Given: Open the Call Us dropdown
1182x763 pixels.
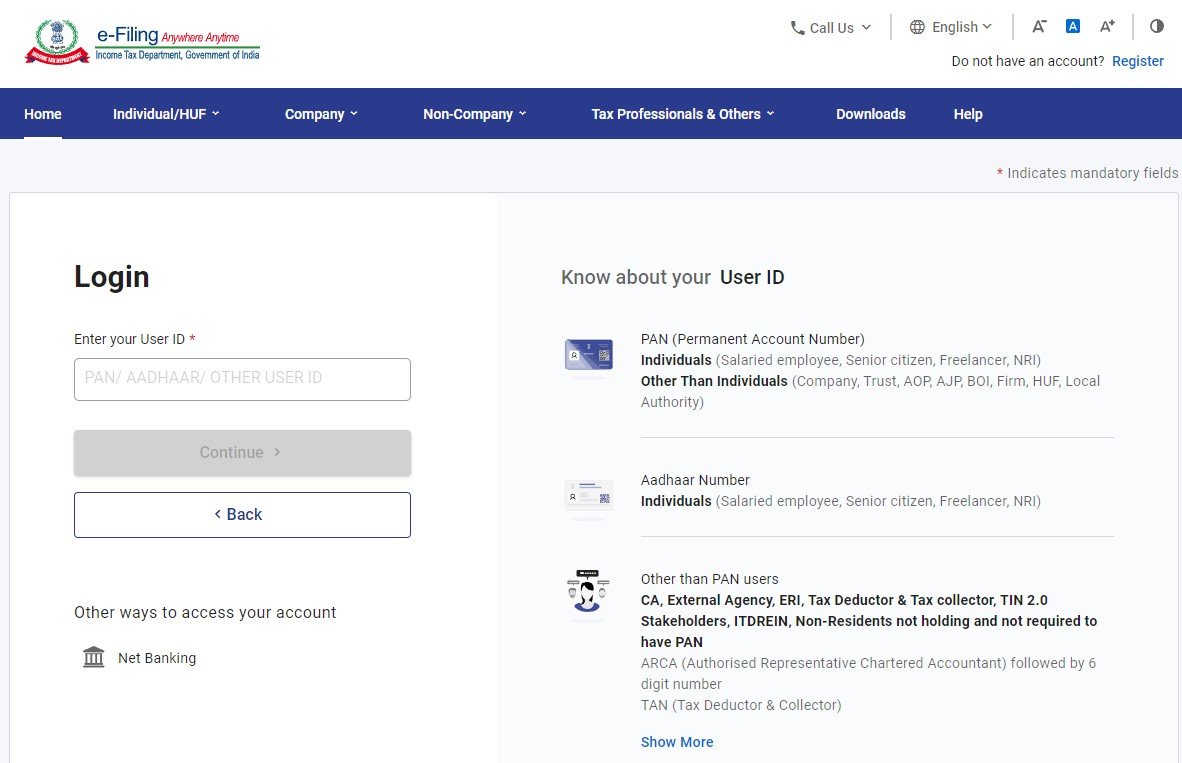Looking at the screenshot, I should click(x=831, y=28).
